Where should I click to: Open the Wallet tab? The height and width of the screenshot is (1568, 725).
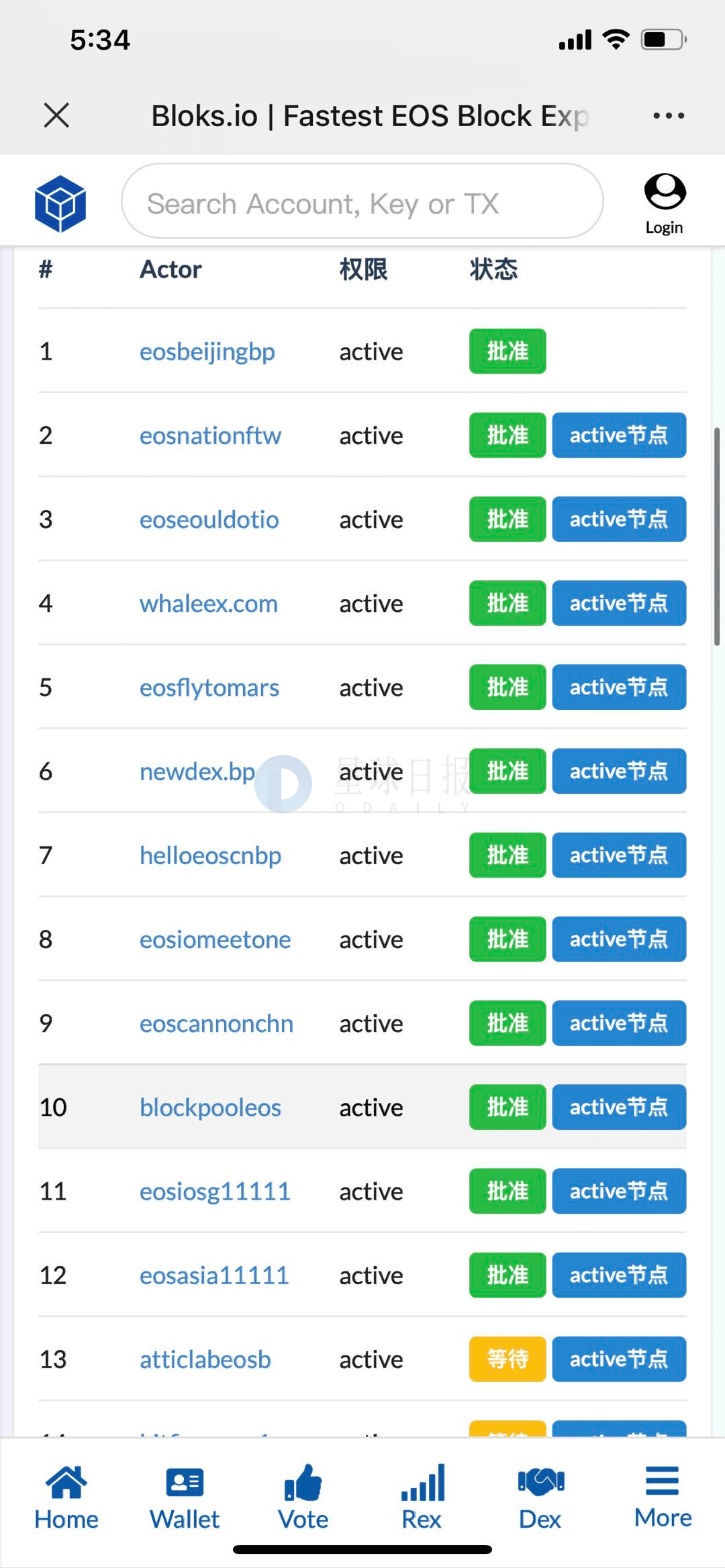185,1497
